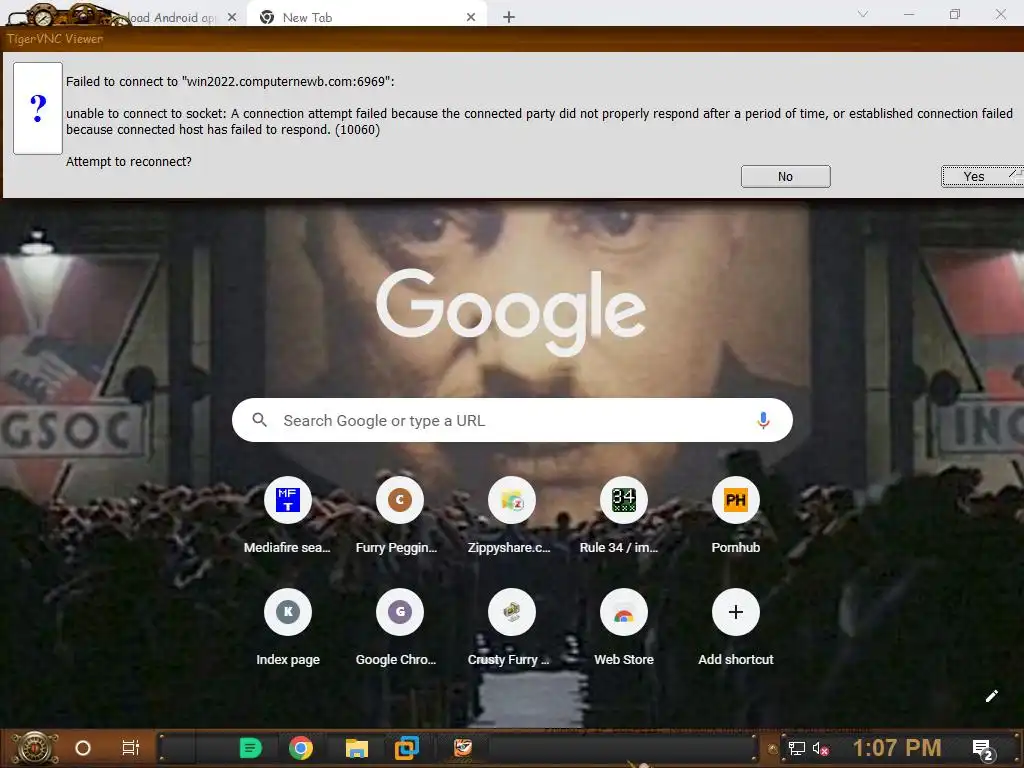
Task: Click Yes to attempt reconnecting
Action: tap(982, 176)
